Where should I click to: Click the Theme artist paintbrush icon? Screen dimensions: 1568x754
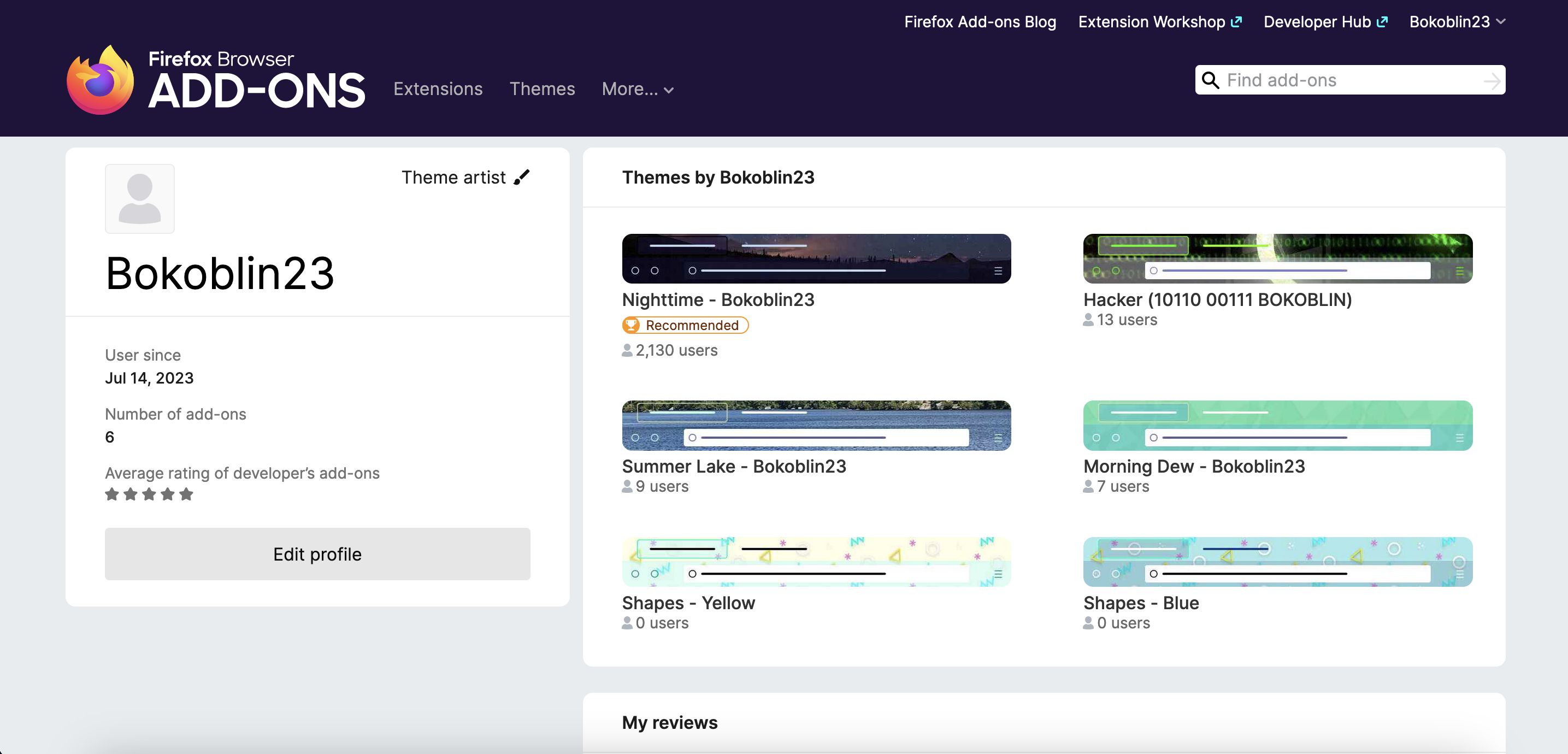(522, 177)
